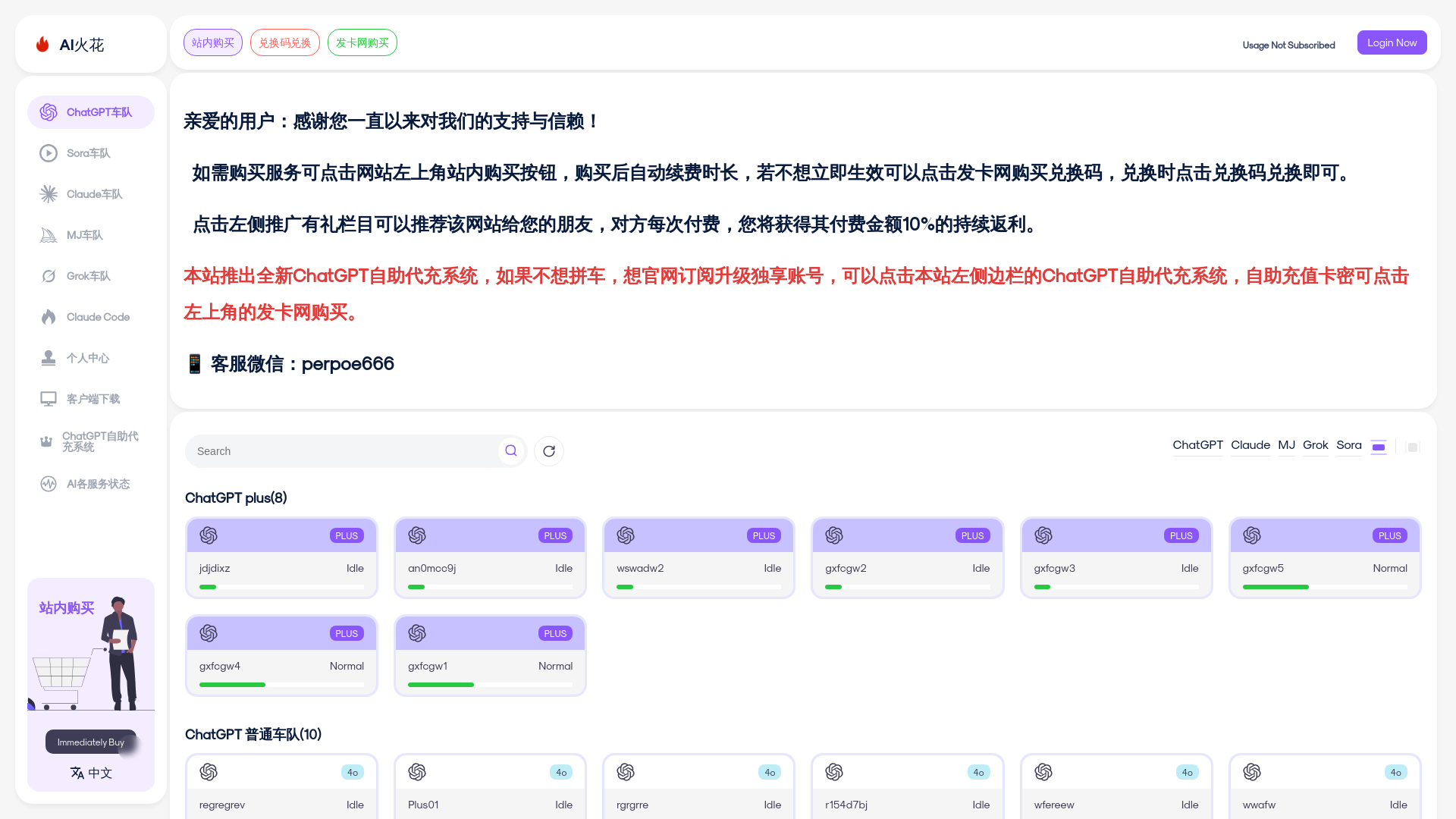
Task: Filter list by the Claude tab
Action: [1250, 445]
